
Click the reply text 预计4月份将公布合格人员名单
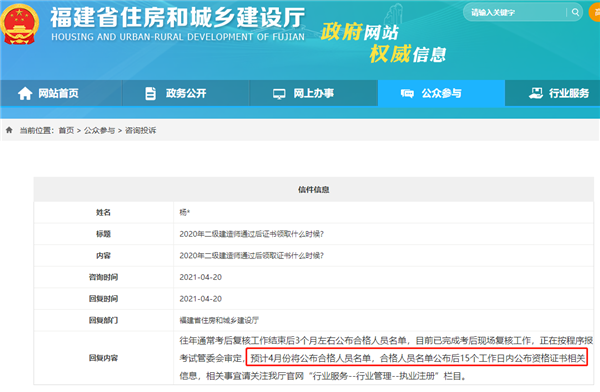tap(311, 358)
